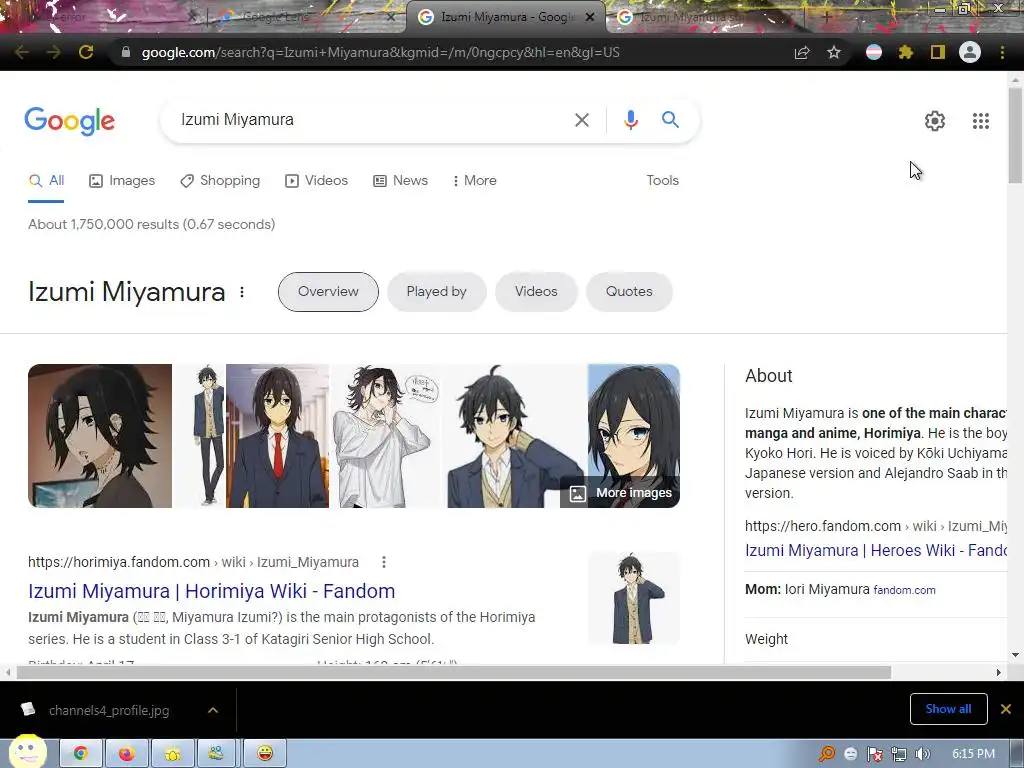
Task: Open the first carousel image of Miyamura's side profile
Action: coord(100,436)
